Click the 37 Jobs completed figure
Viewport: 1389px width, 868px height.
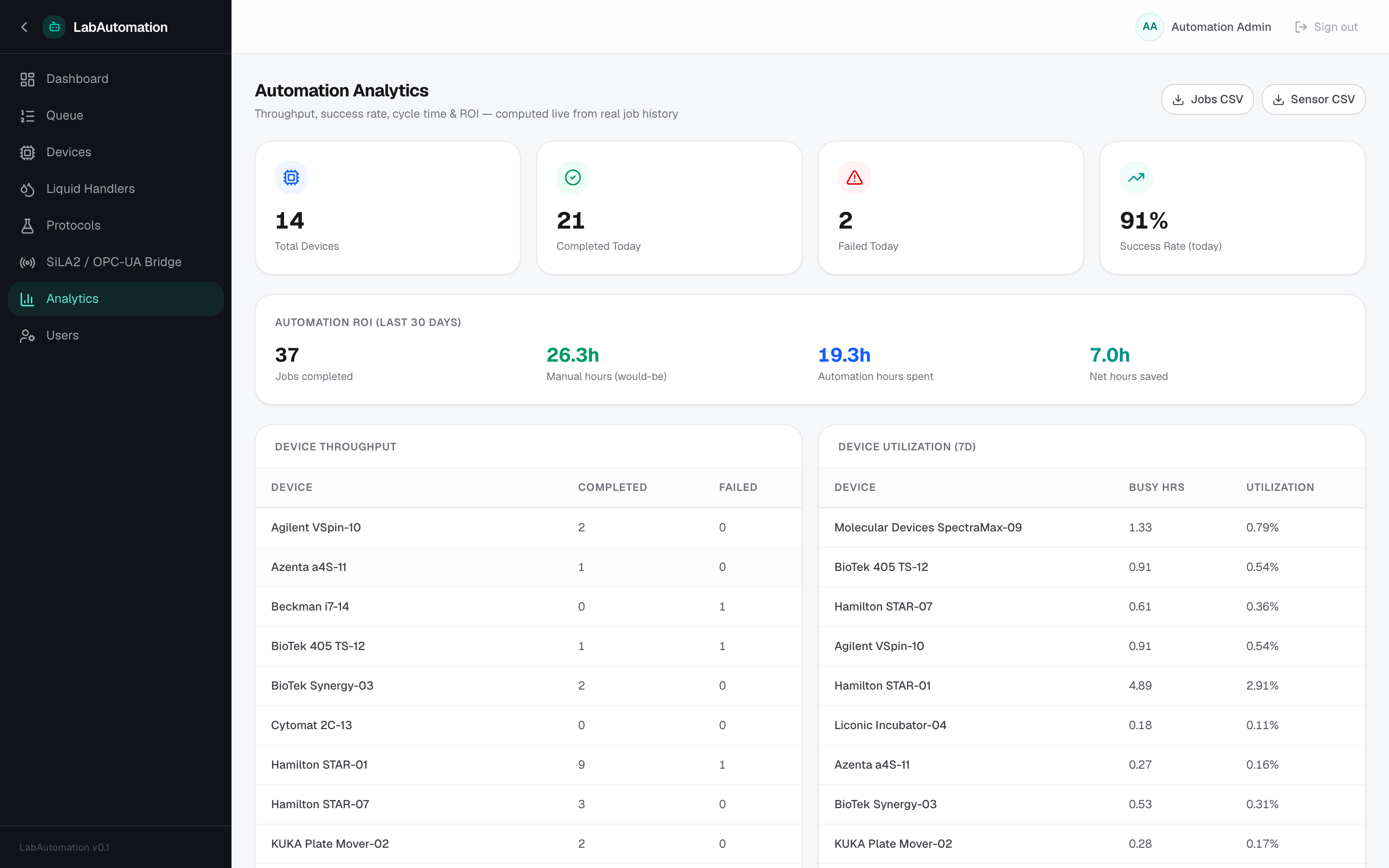pos(287,355)
